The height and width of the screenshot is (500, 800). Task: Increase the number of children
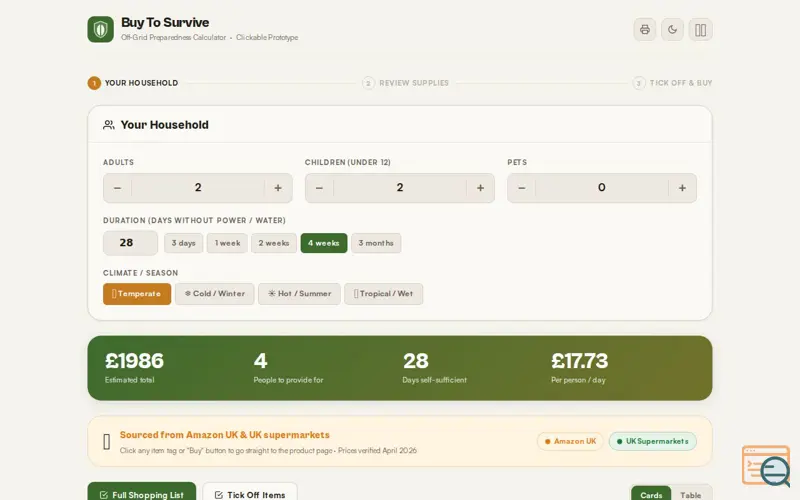point(480,188)
